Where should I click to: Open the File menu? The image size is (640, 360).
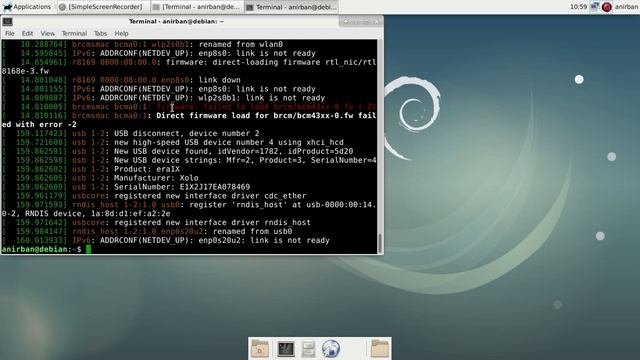click(9, 33)
